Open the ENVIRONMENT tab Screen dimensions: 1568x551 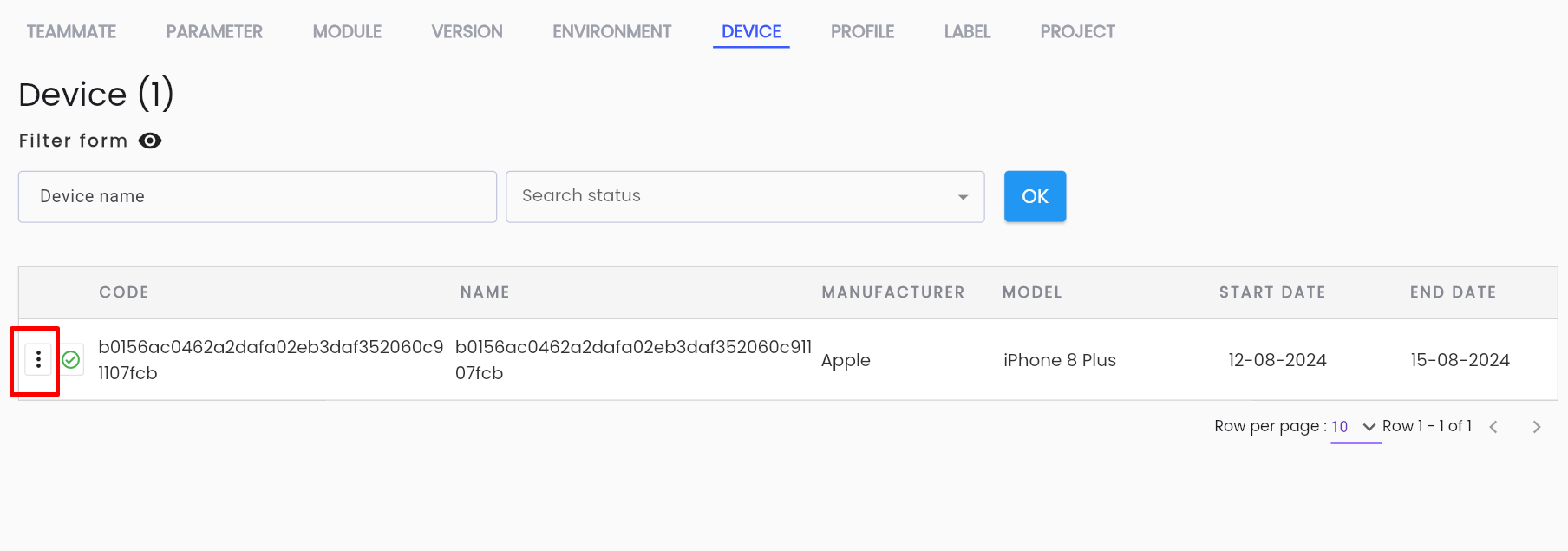611,32
